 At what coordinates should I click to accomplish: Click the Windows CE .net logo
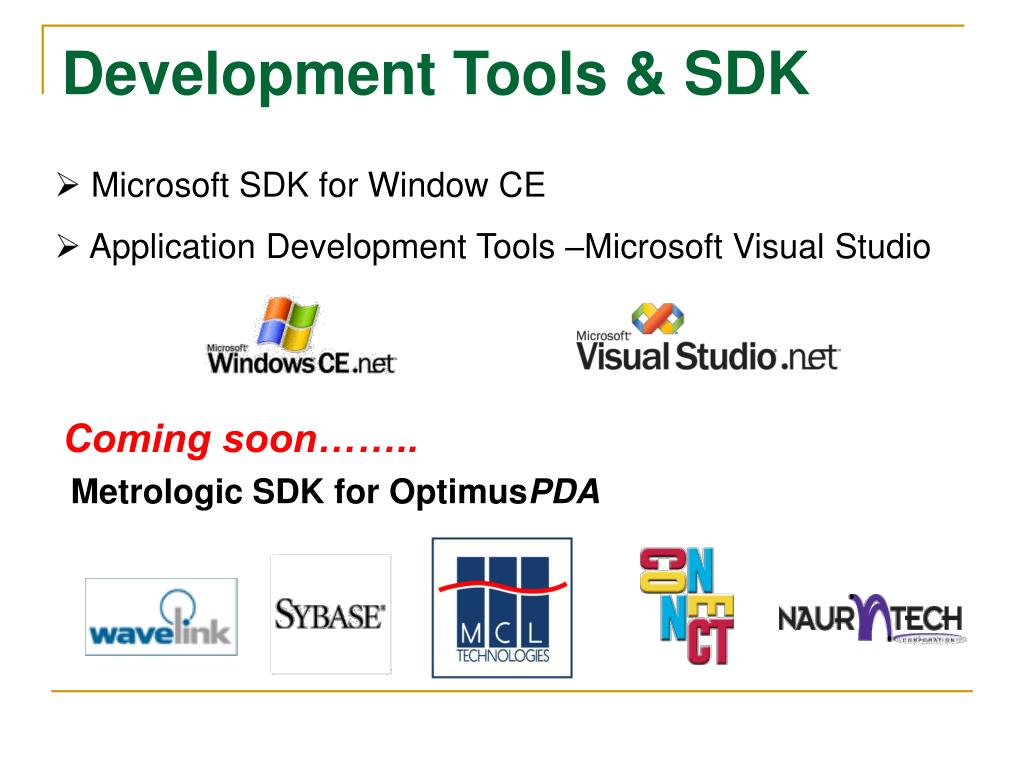click(302, 336)
